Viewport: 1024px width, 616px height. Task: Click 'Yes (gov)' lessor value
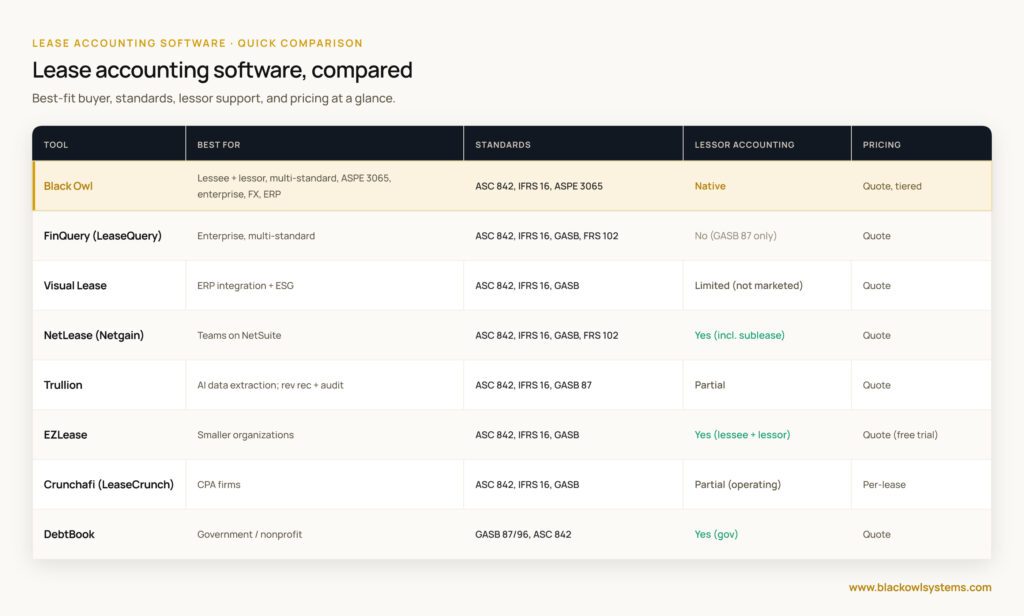[x=716, y=534]
